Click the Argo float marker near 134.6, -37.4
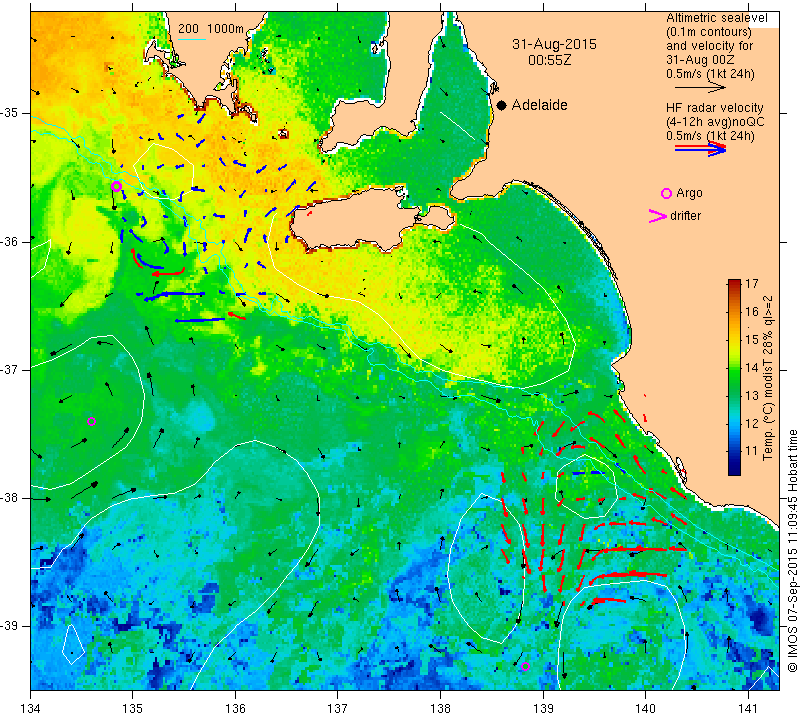 91,421
